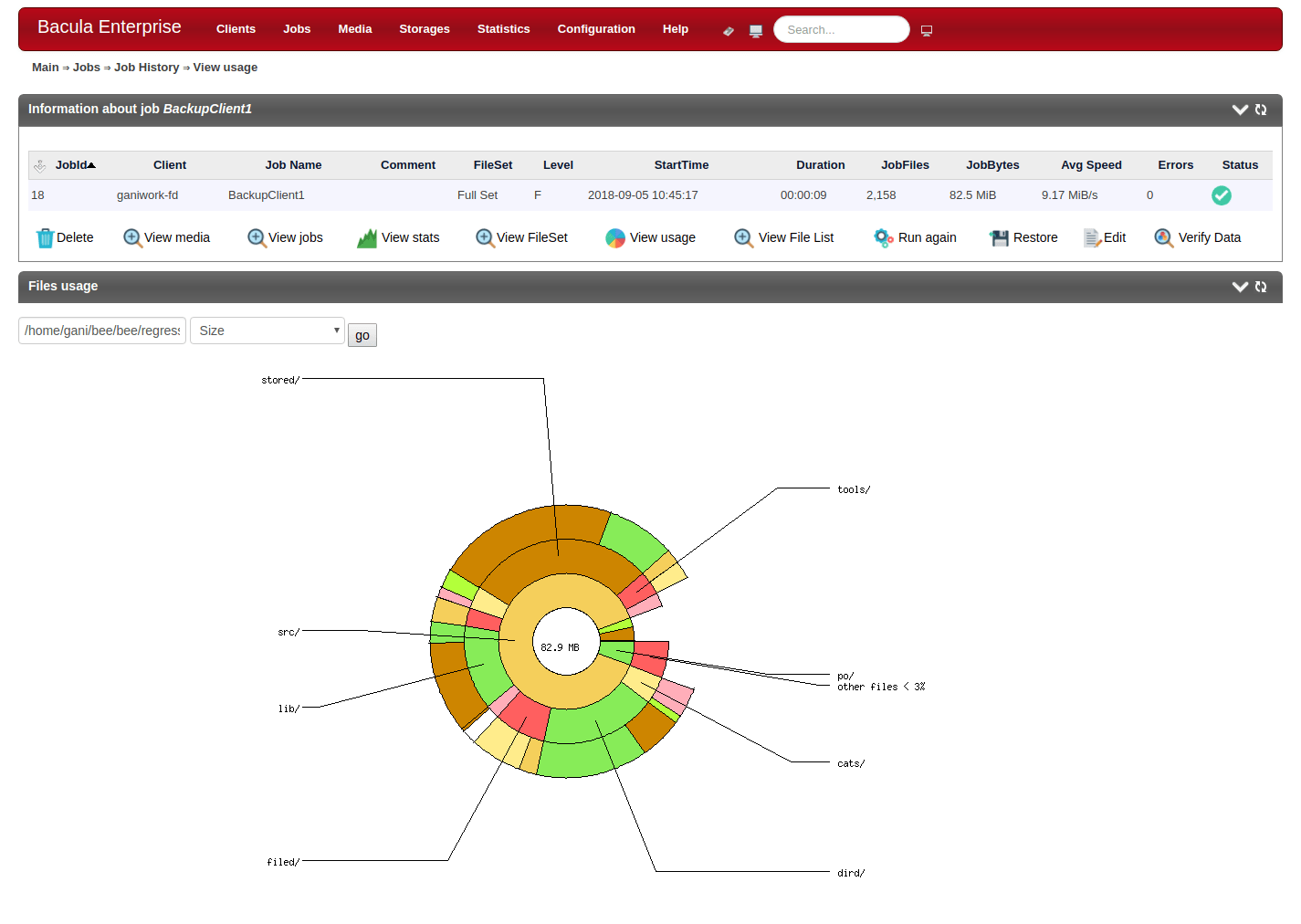Click the dird/ chart label
Image resolution: width=1301 pixels, height=924 pixels.
(851, 873)
